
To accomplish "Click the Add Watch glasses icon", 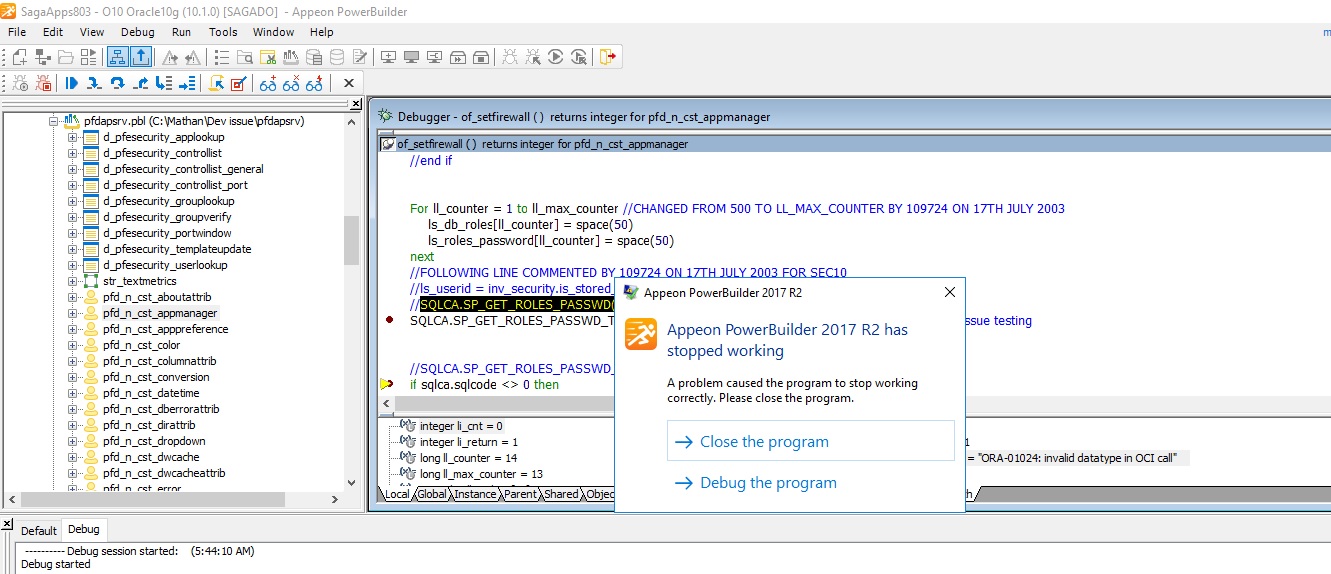I will coord(268,84).
